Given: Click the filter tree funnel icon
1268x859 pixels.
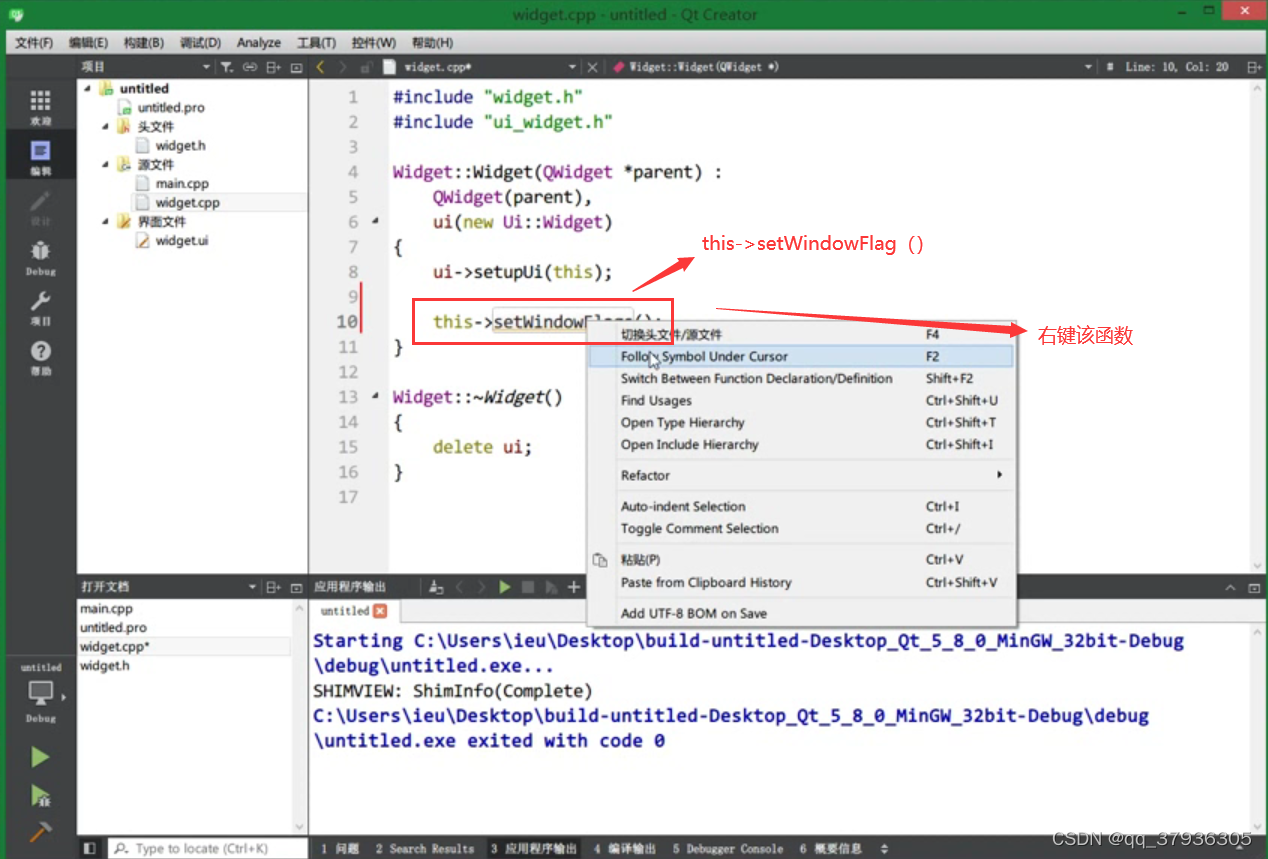Looking at the screenshot, I should (227, 67).
